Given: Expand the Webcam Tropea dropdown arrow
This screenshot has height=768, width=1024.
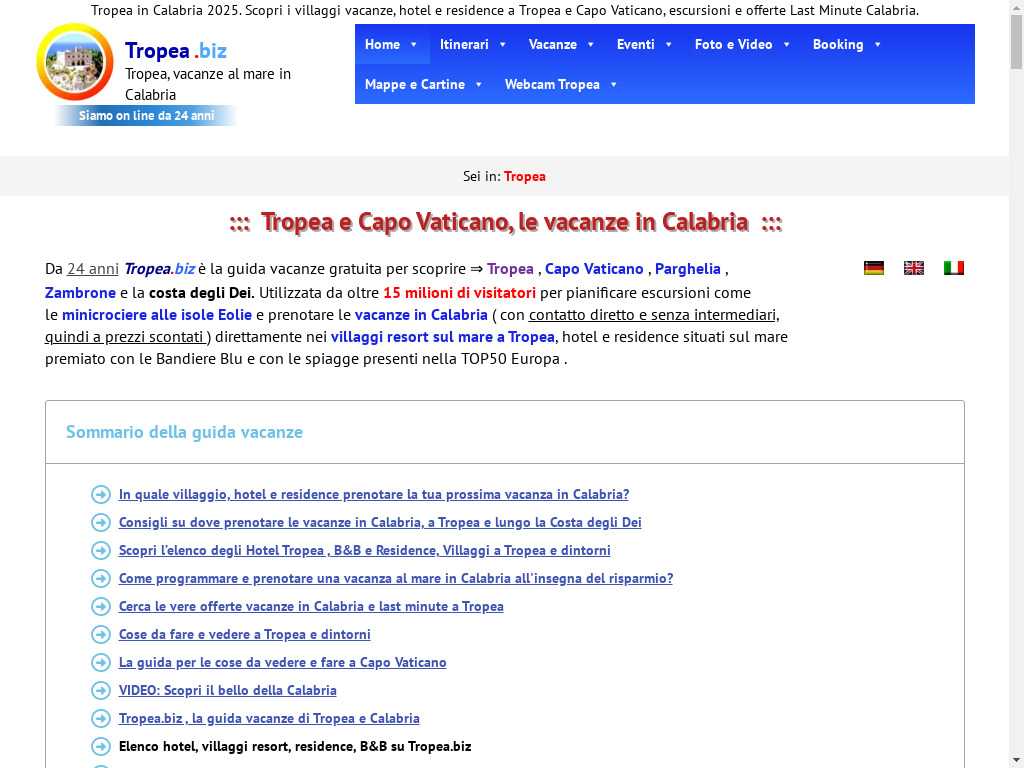Looking at the screenshot, I should (x=614, y=84).
